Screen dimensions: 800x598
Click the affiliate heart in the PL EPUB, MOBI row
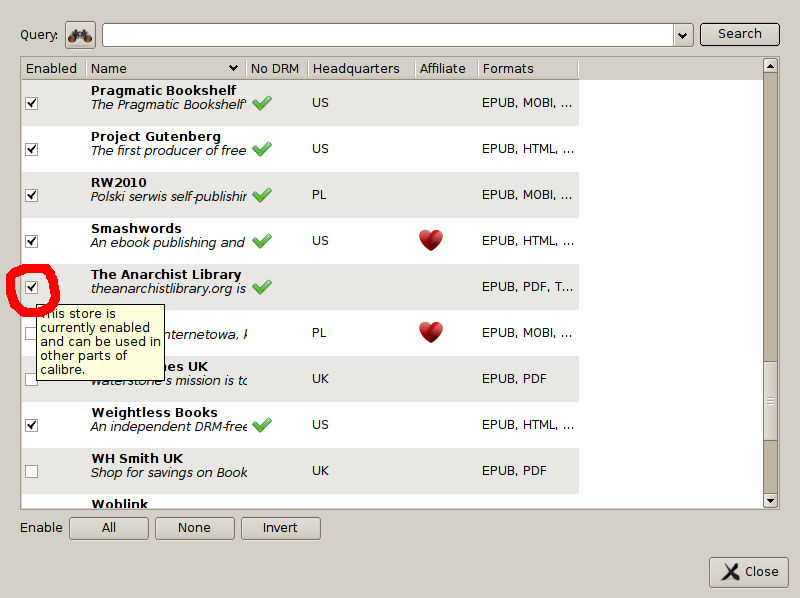(x=431, y=333)
